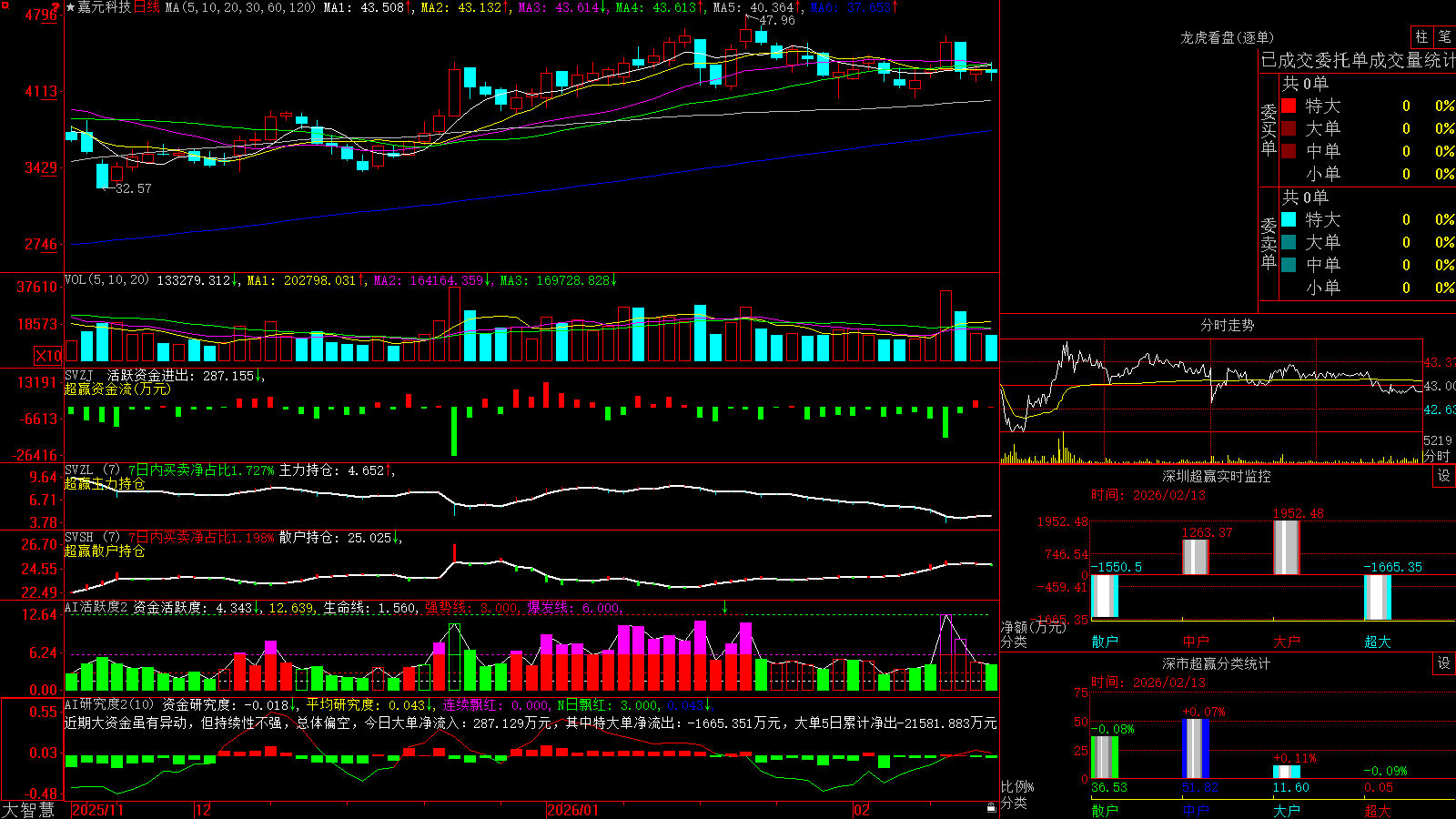Click the blue 中户 bar showing 51.82
The height and width of the screenshot is (819, 1456).
[1196, 748]
